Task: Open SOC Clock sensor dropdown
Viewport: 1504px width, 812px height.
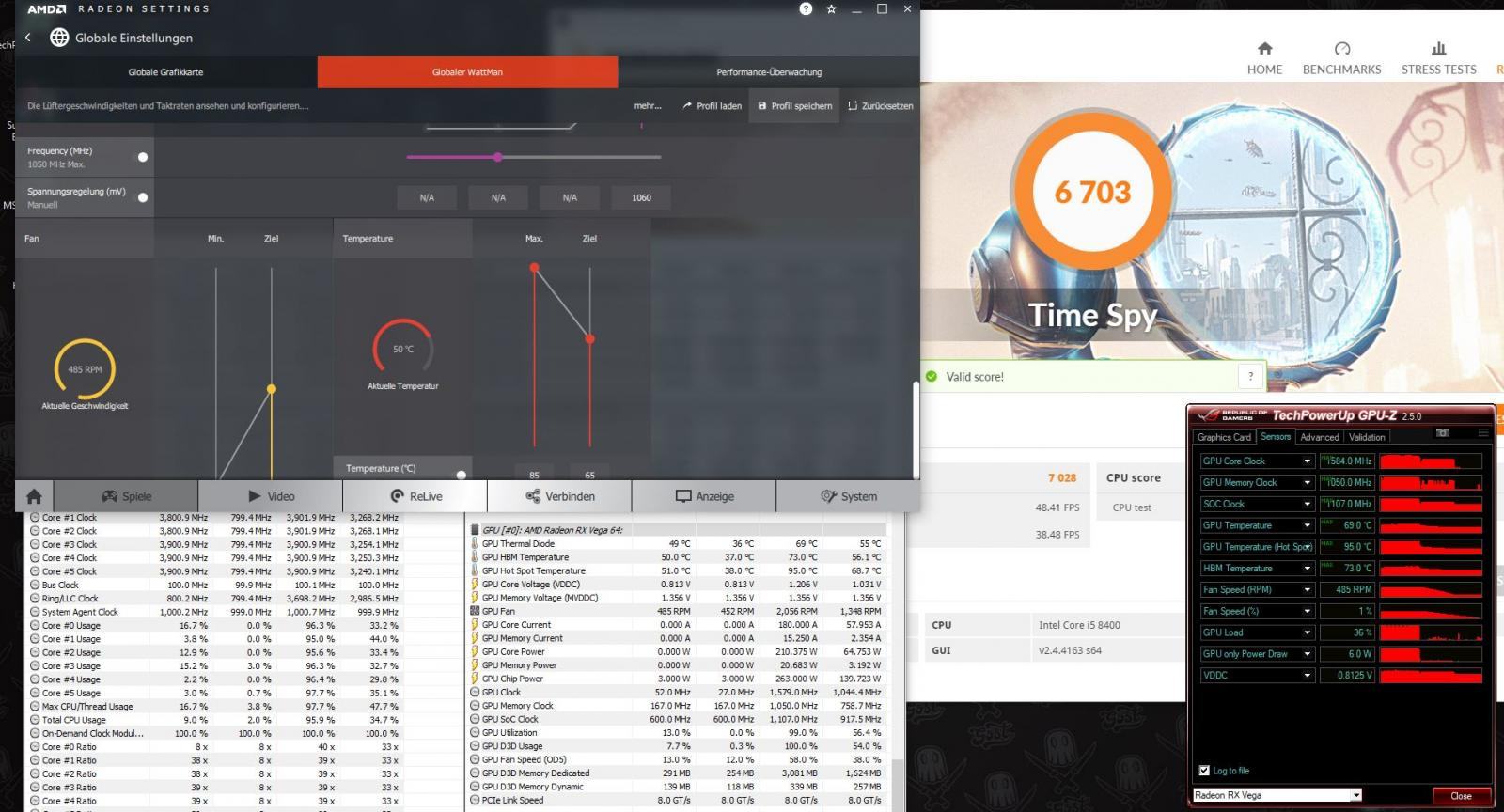Action: [x=1307, y=505]
